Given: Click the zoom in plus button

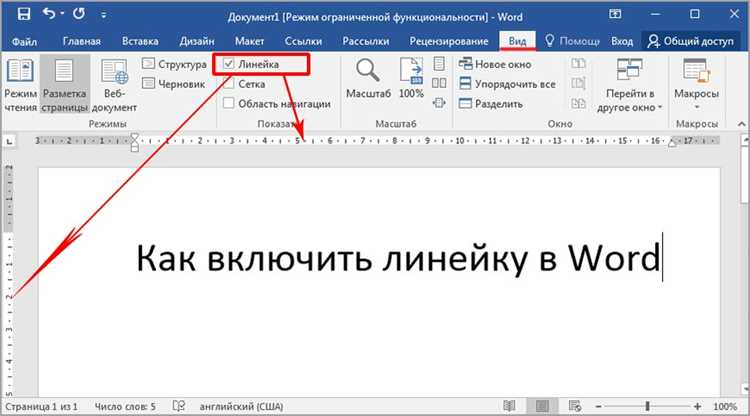Looking at the screenshot, I should (697, 406).
